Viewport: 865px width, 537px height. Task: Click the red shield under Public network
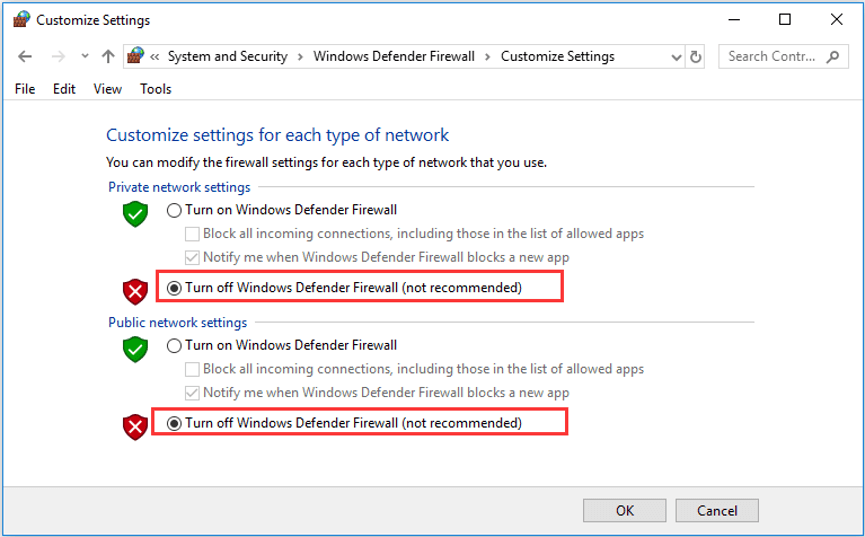click(x=135, y=426)
